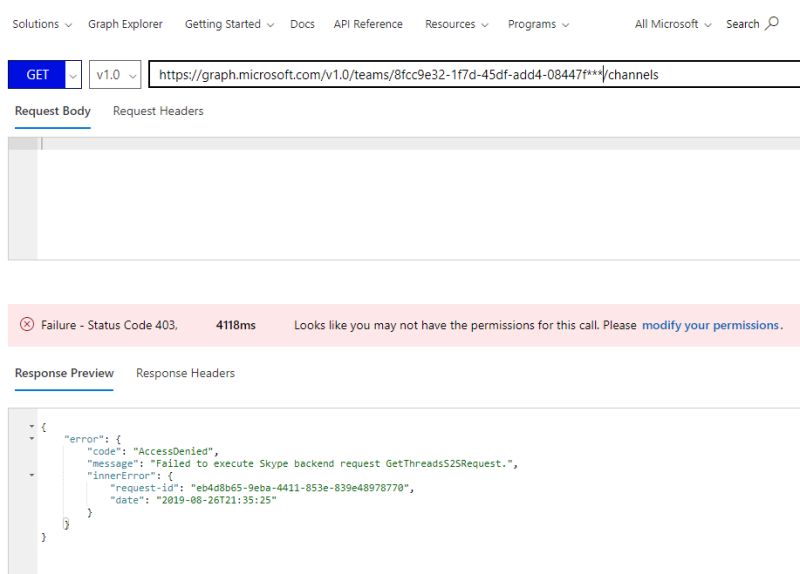Image resolution: width=800 pixels, height=574 pixels.
Task: Click the "AccessDenied" code value
Action: [173, 451]
